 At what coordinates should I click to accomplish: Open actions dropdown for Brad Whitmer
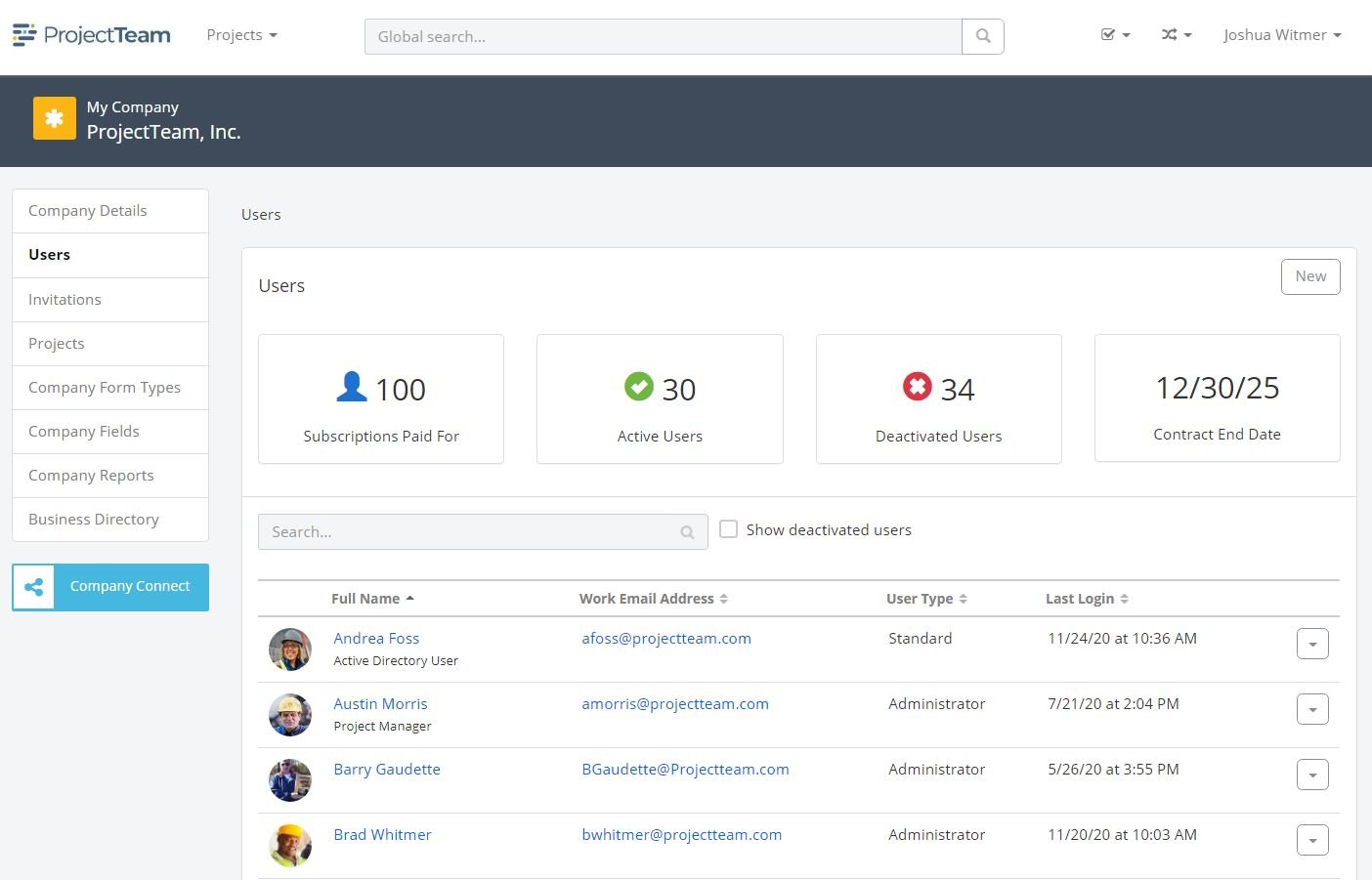(x=1312, y=840)
